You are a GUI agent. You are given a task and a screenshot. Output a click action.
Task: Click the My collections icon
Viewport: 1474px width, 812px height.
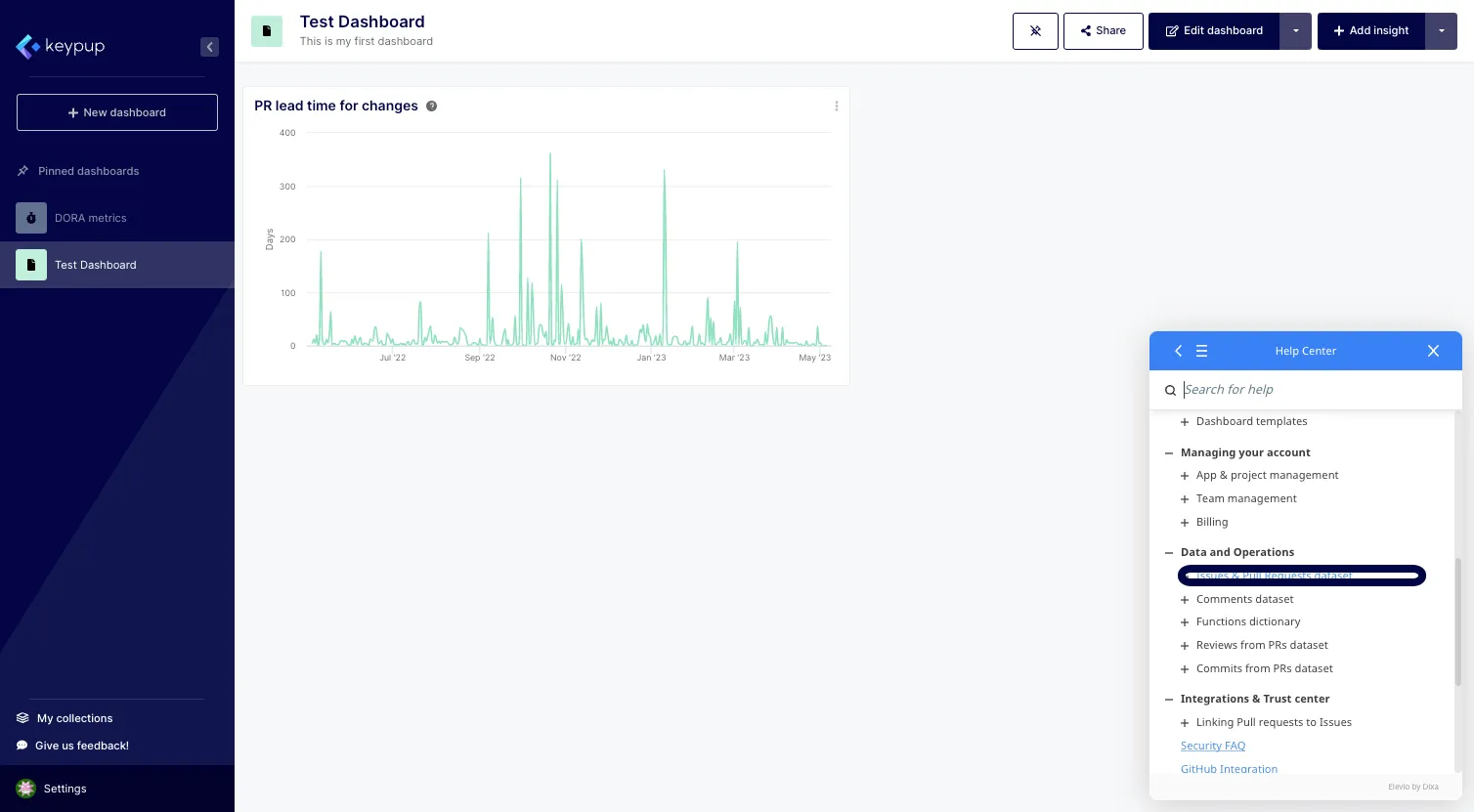pyautogui.click(x=22, y=718)
